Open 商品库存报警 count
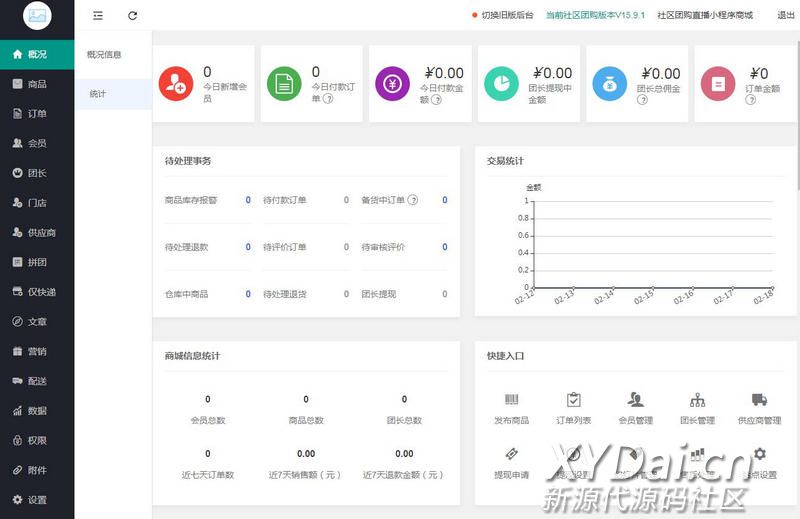 coord(248,200)
